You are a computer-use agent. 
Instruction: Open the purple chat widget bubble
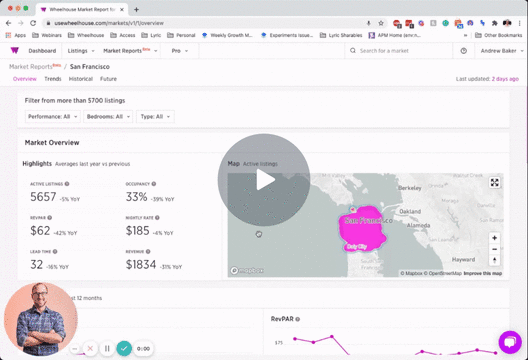[x=510, y=342]
